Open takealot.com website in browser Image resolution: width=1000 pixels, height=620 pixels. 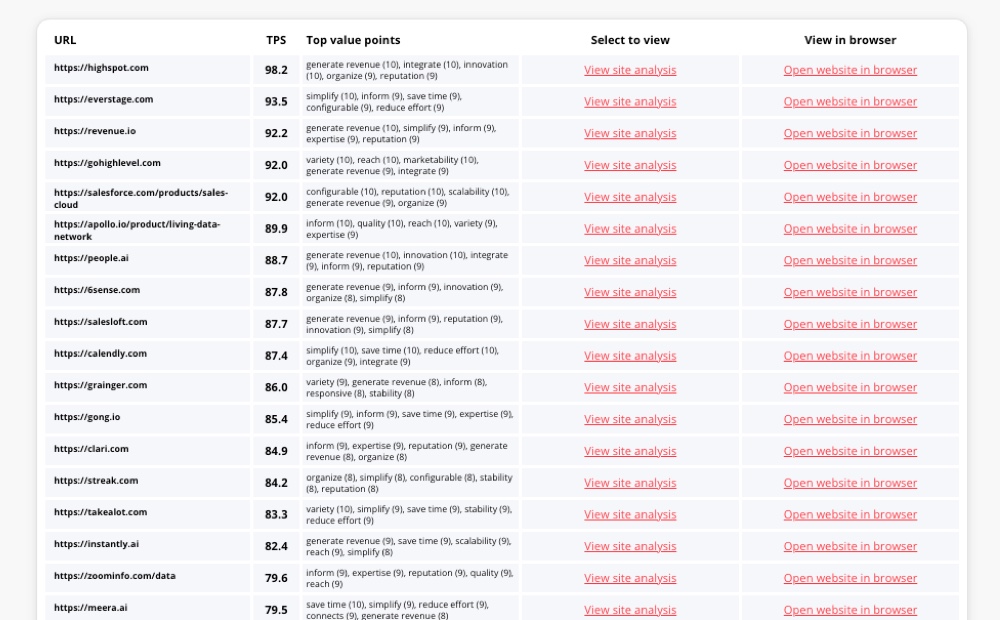point(850,515)
